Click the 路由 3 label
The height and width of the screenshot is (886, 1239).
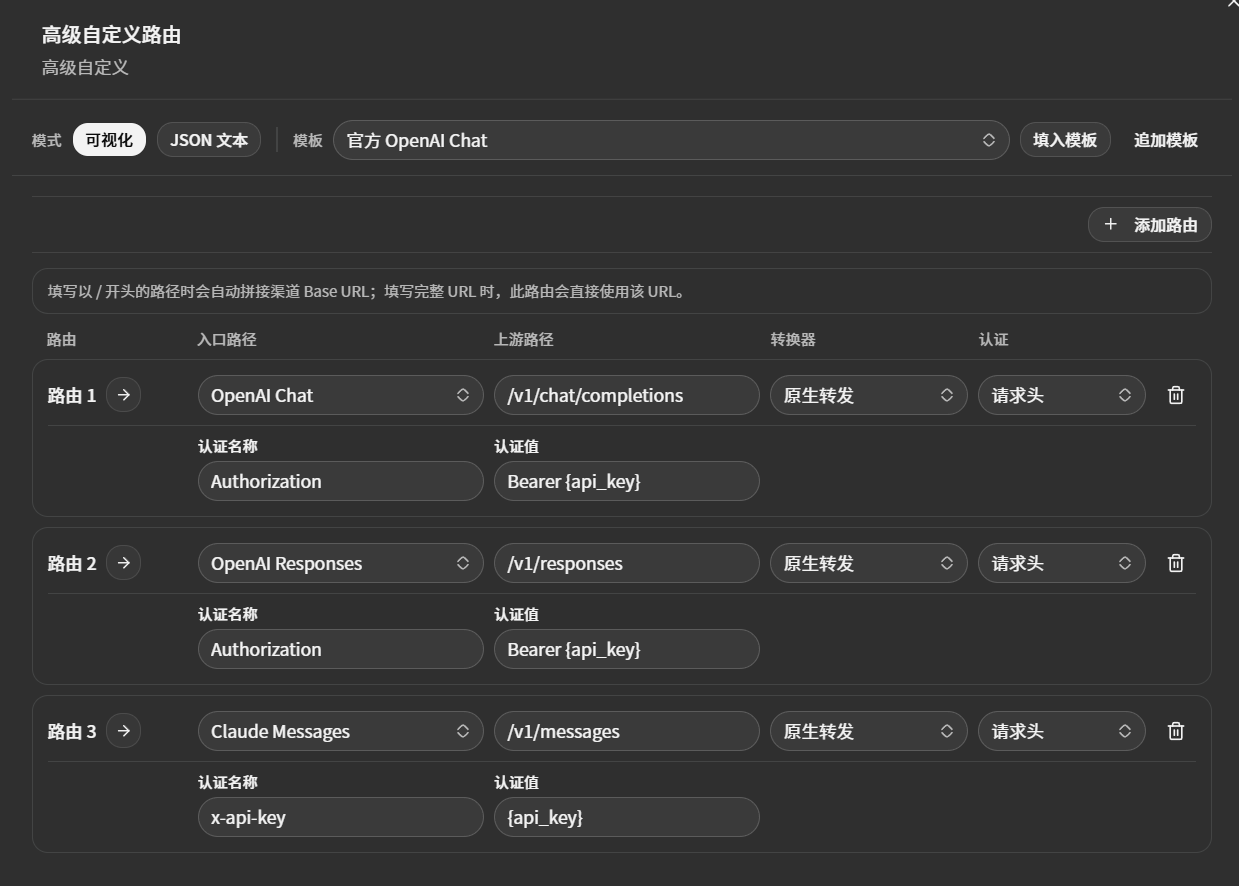[72, 731]
